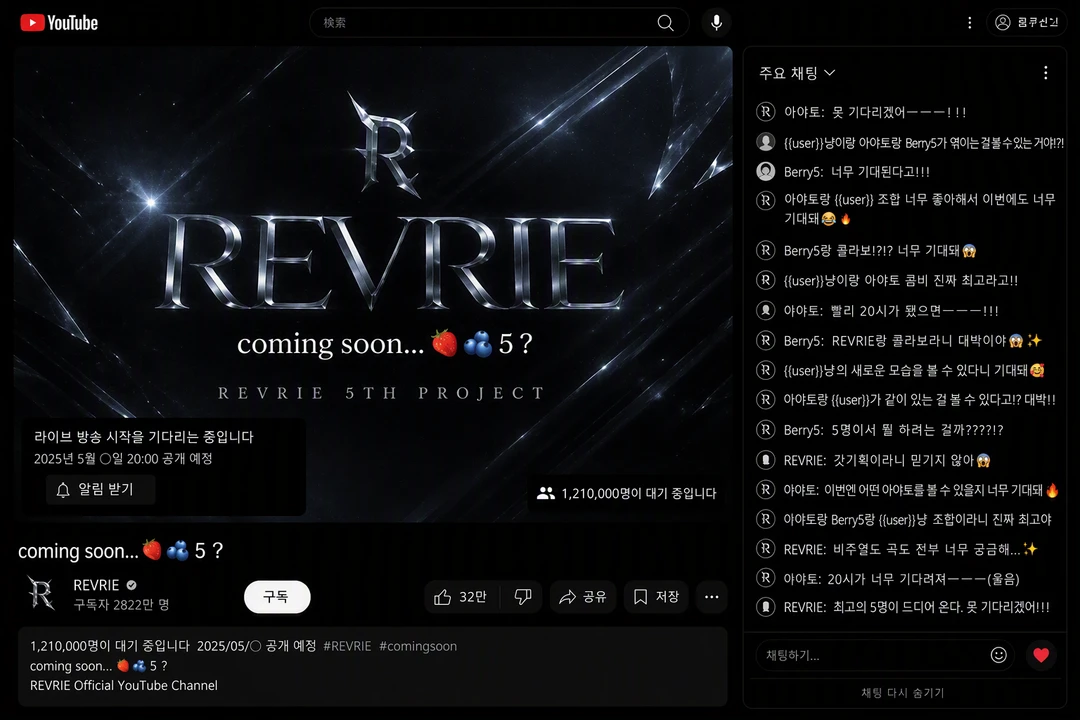The image size is (1080, 720).
Task: Click the search magnifier icon
Action: 665,23
